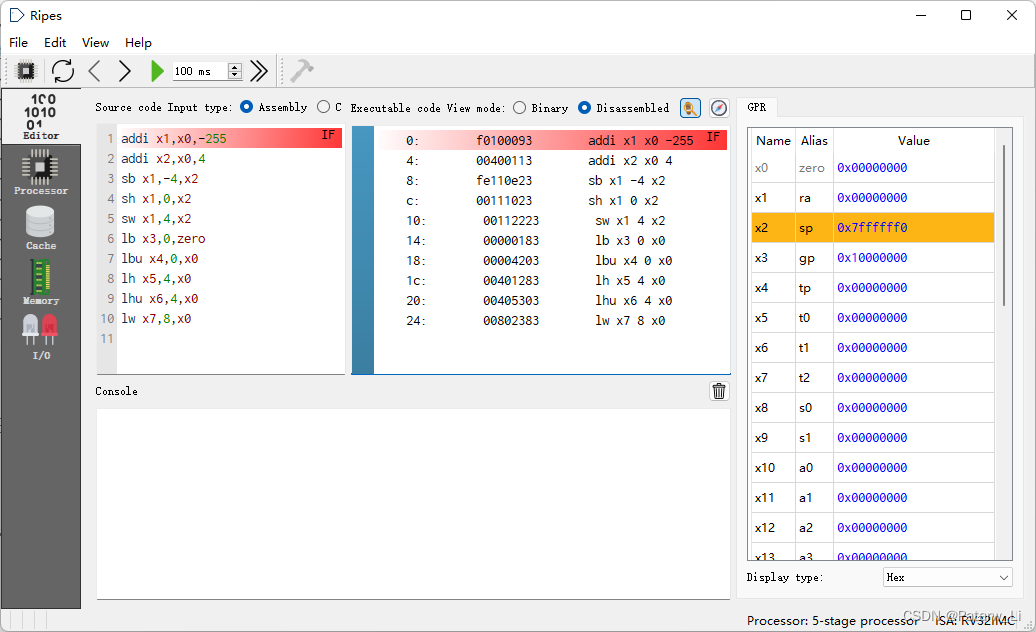Switch to the Processor view
1036x632 pixels.
(41, 172)
